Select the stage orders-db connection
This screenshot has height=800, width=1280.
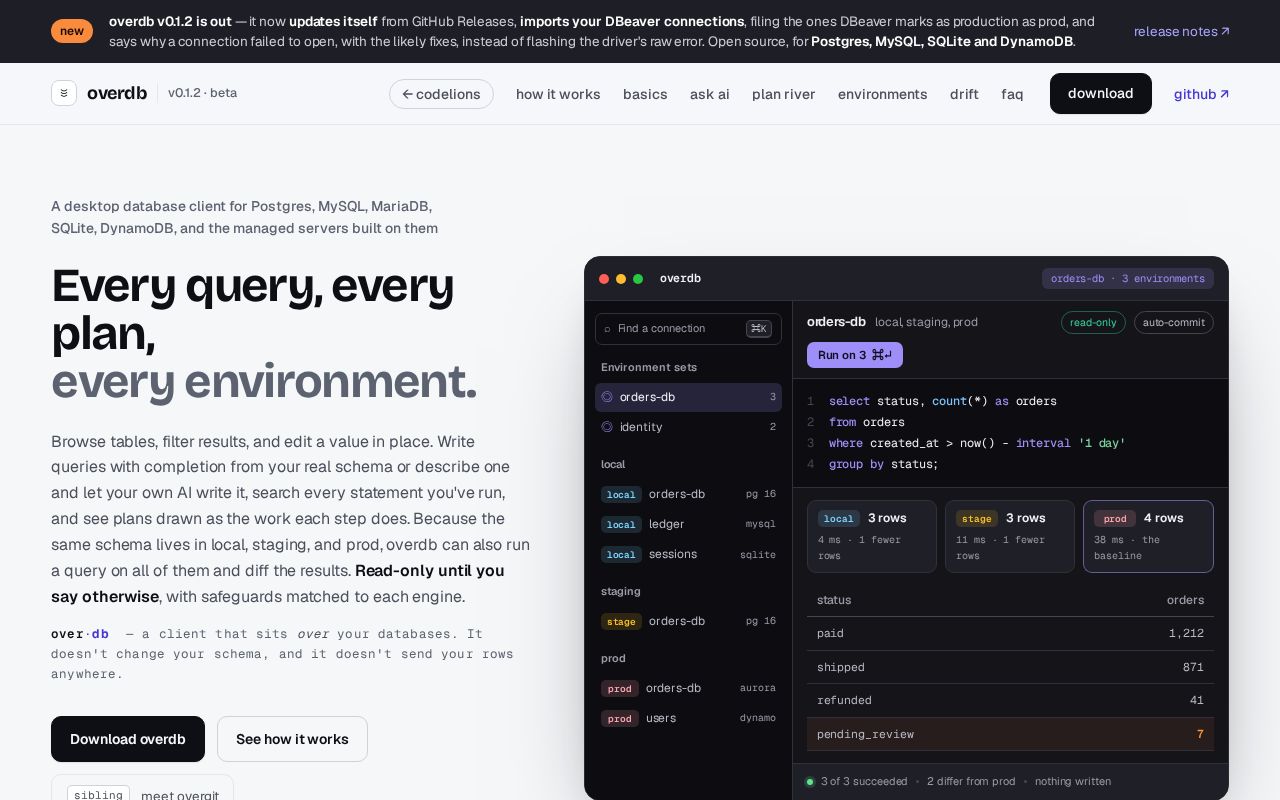688,621
